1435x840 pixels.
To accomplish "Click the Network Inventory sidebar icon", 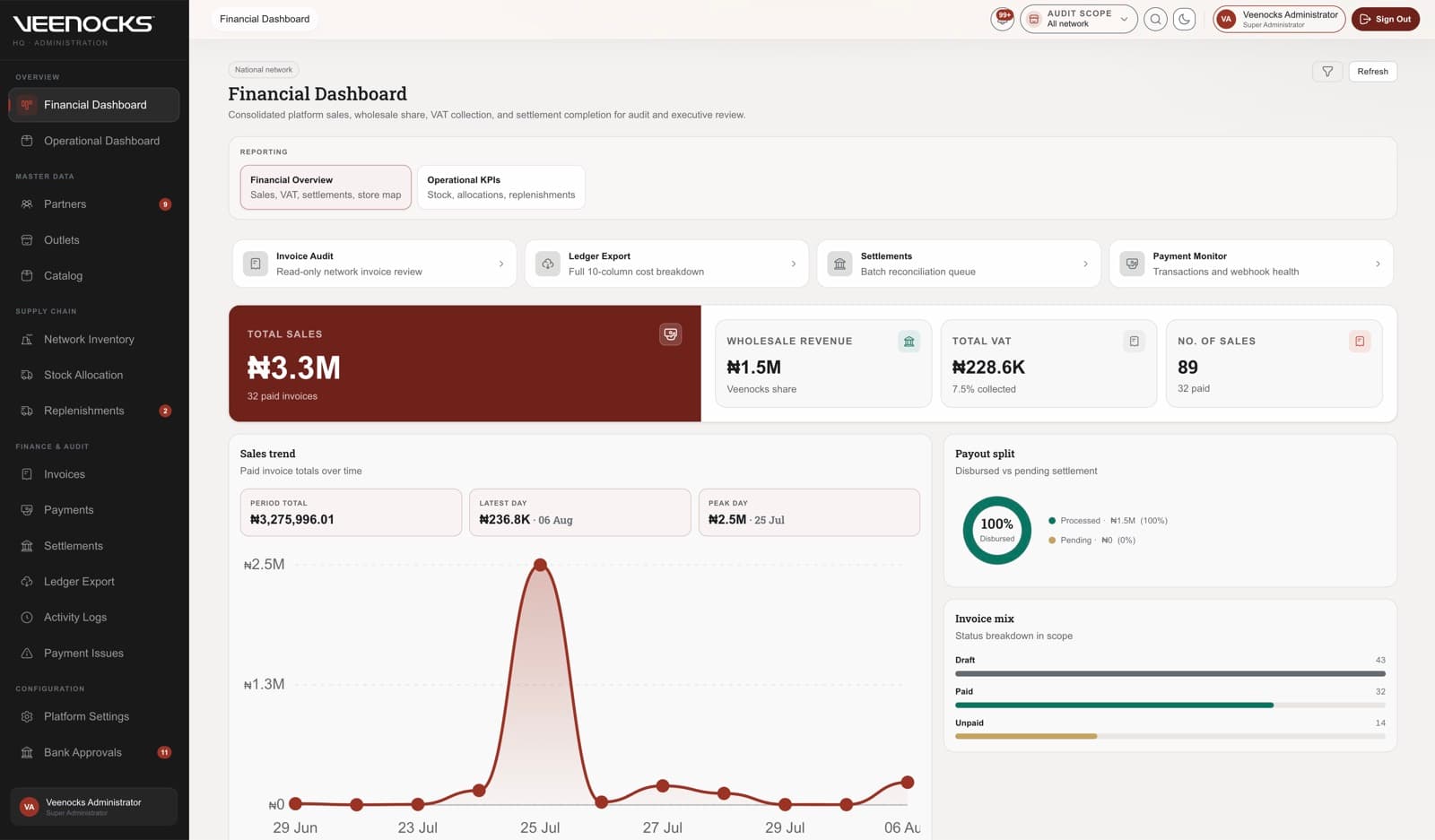I will click(27, 340).
